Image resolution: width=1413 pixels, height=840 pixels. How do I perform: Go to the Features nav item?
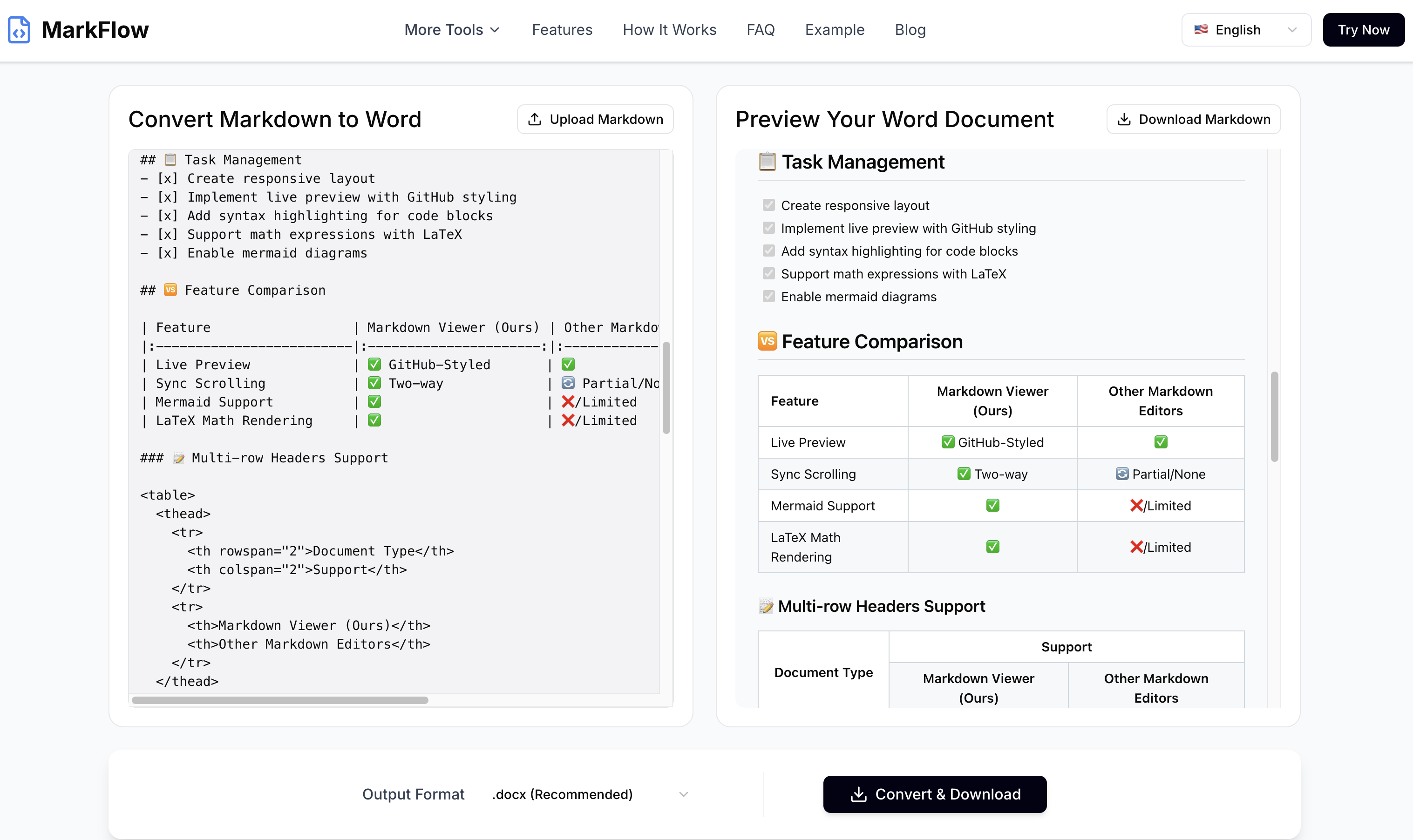tap(562, 29)
